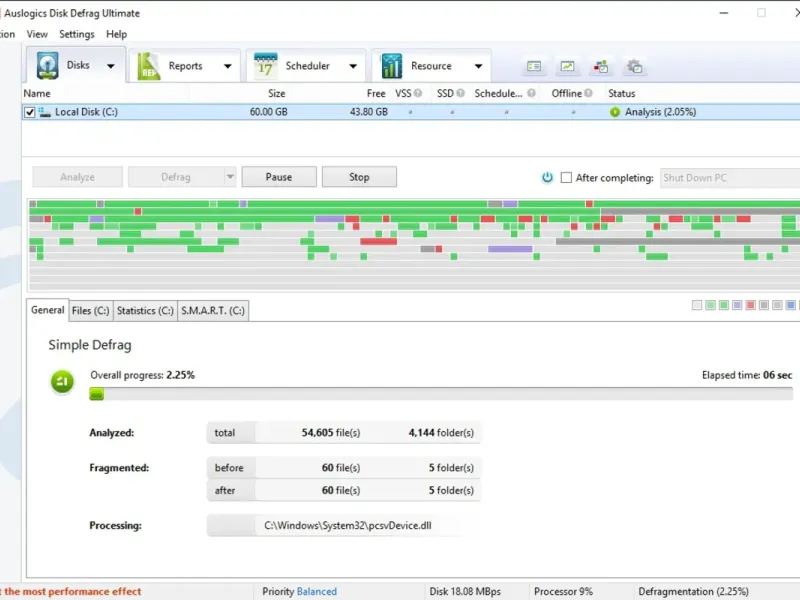Open the View menu
Image resolution: width=800 pixels, height=600 pixels.
click(37, 34)
